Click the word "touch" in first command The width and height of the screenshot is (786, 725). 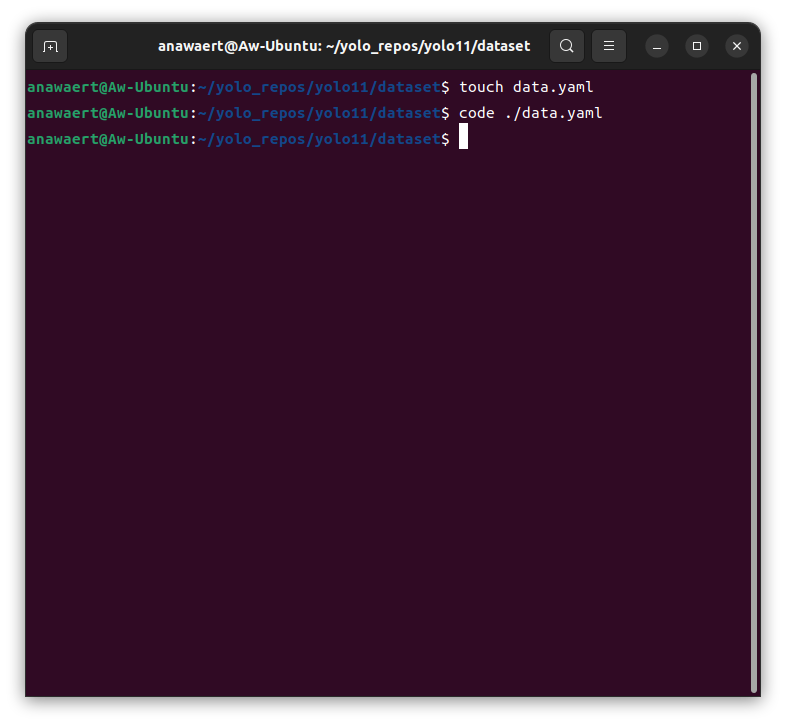[481, 87]
